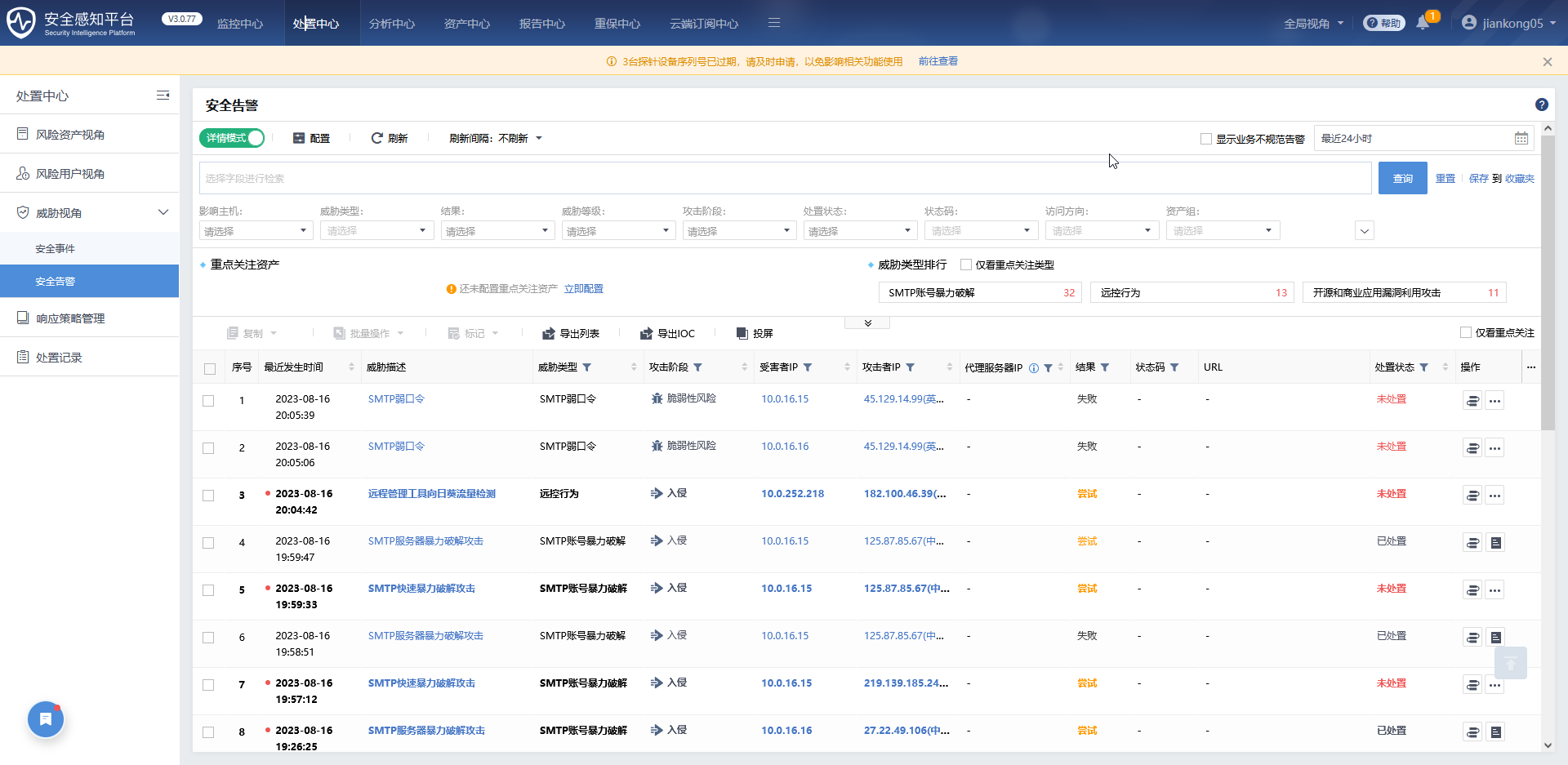Viewport: 1568px width, 765px height.
Task: Open the jiankong05 user menu
Action: [1509, 23]
